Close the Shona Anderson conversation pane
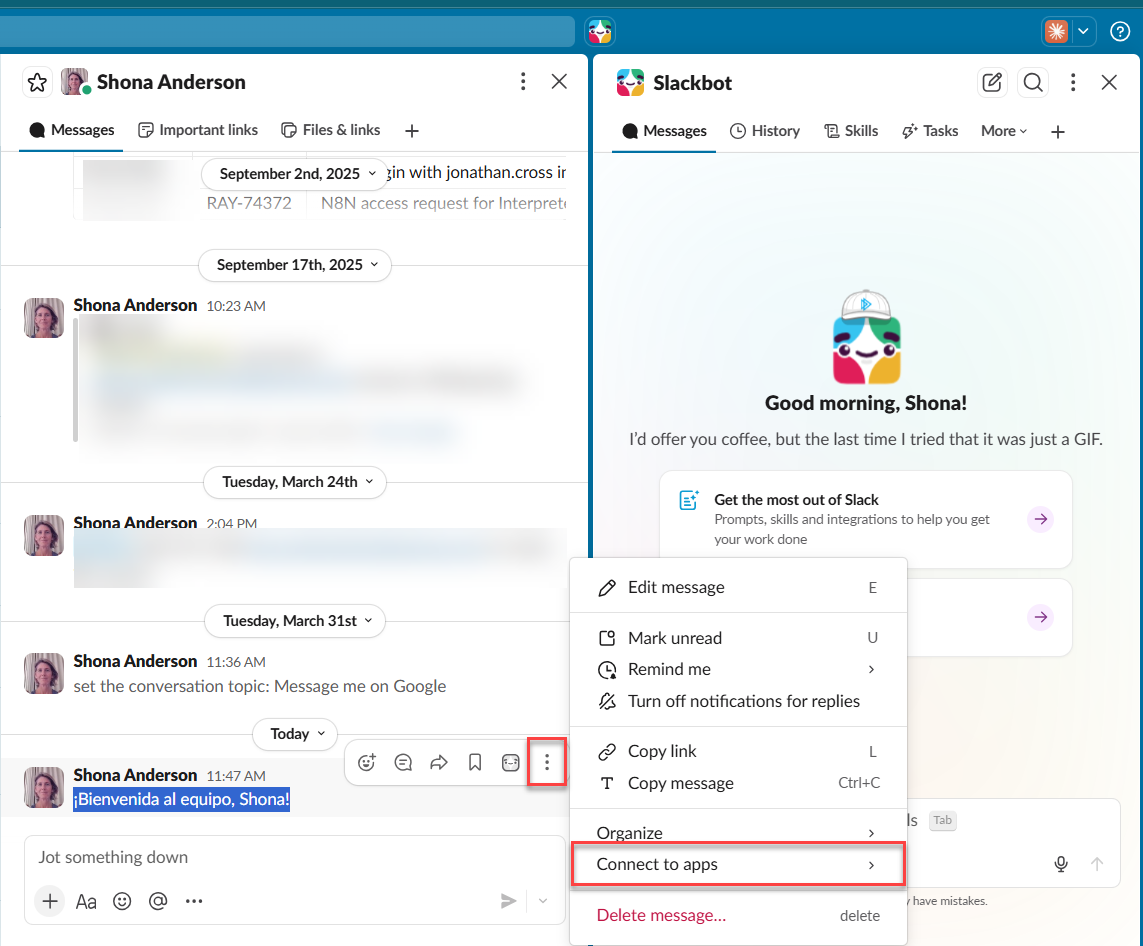The image size is (1143, 946). point(559,82)
